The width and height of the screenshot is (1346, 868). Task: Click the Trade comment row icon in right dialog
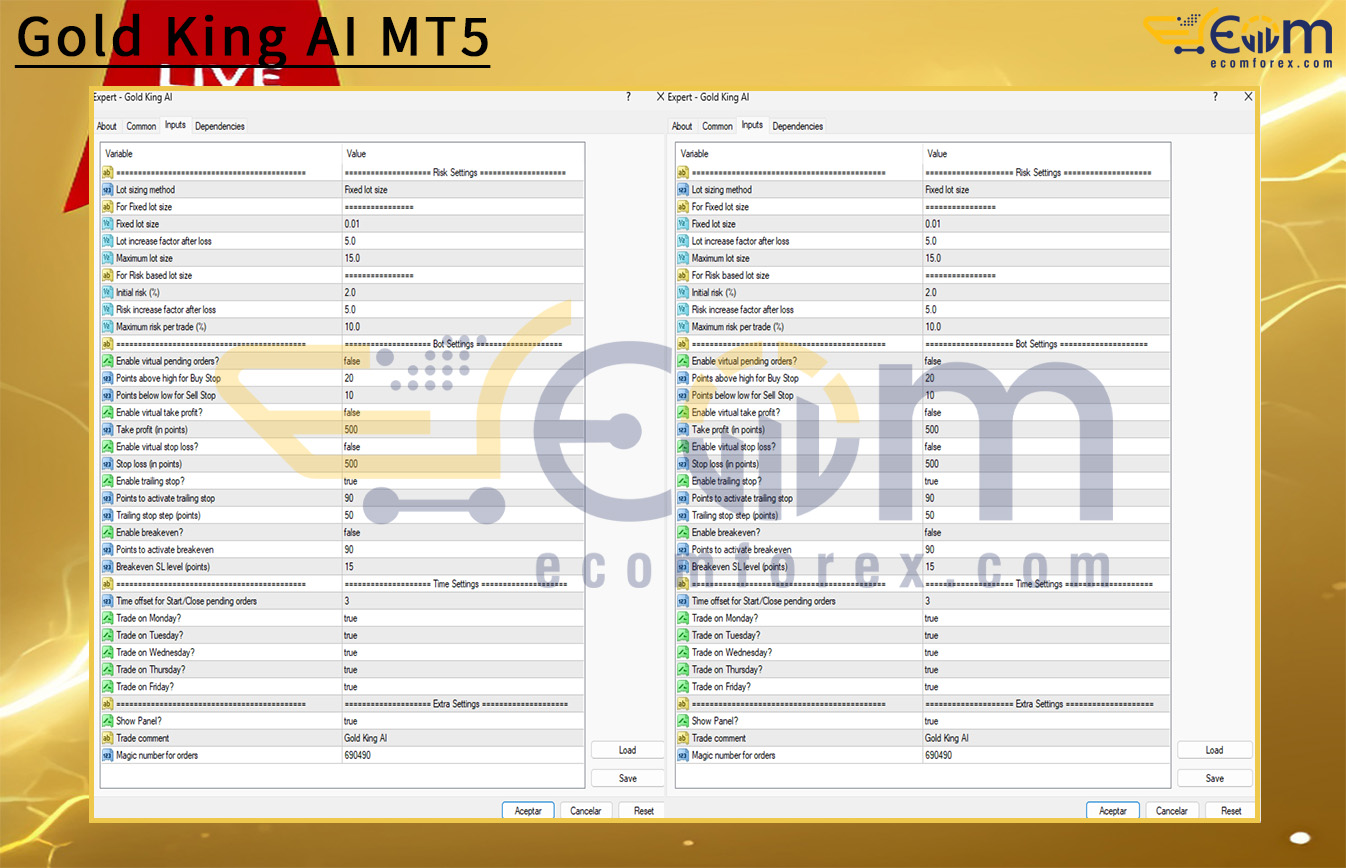coord(683,738)
